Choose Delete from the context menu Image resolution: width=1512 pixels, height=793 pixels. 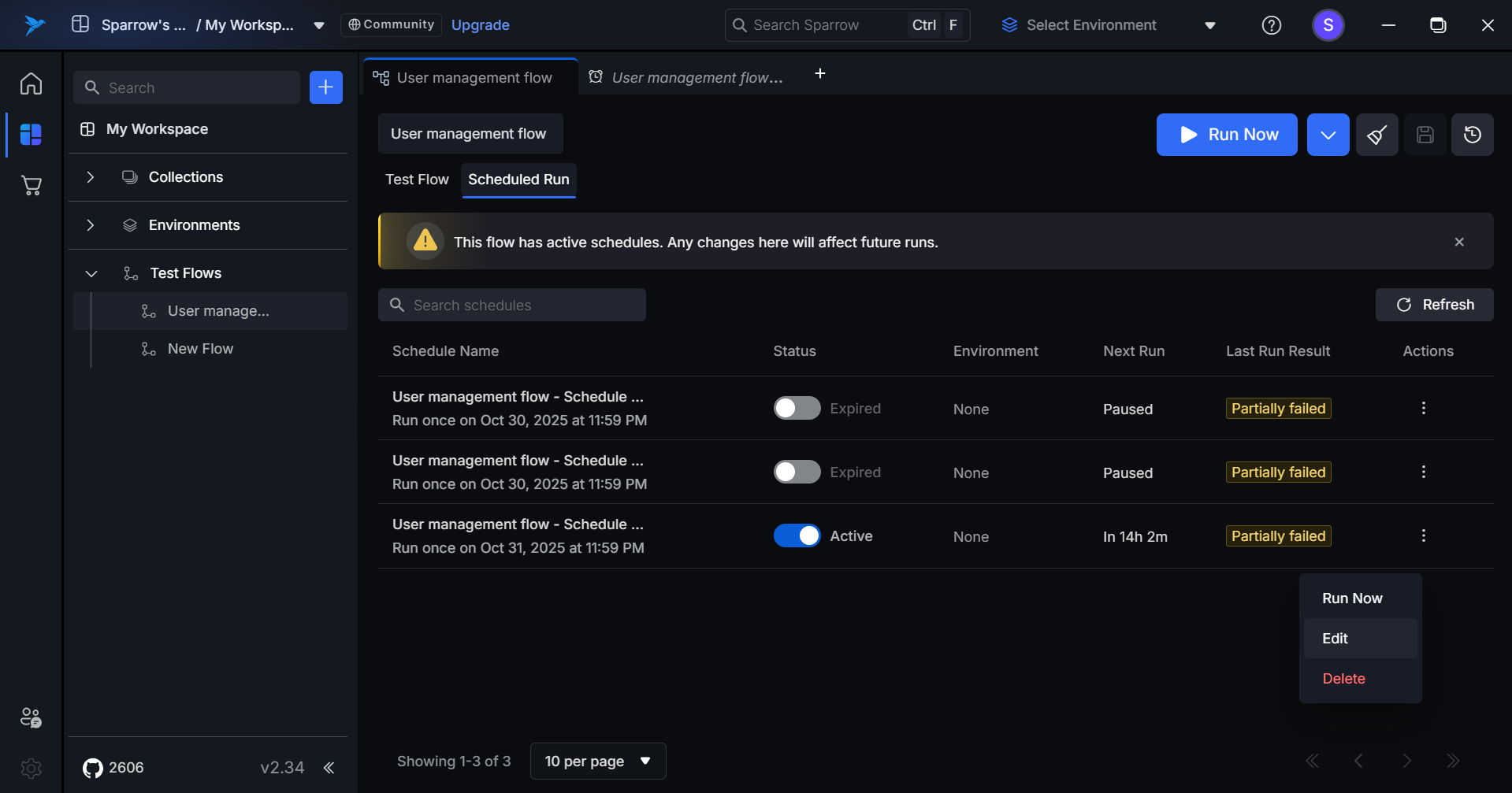(x=1343, y=679)
